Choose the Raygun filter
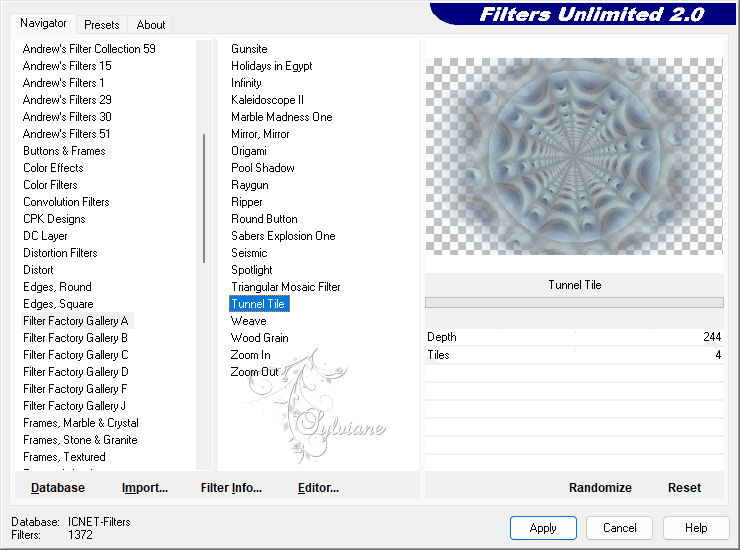The height and width of the screenshot is (550, 740). pyautogui.click(x=250, y=185)
